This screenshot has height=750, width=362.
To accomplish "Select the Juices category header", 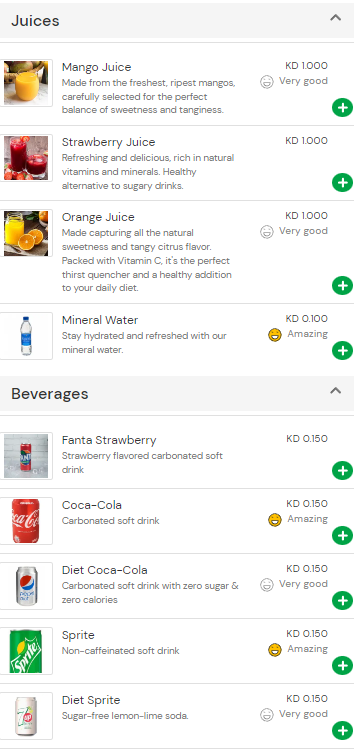I will click(x=177, y=21).
